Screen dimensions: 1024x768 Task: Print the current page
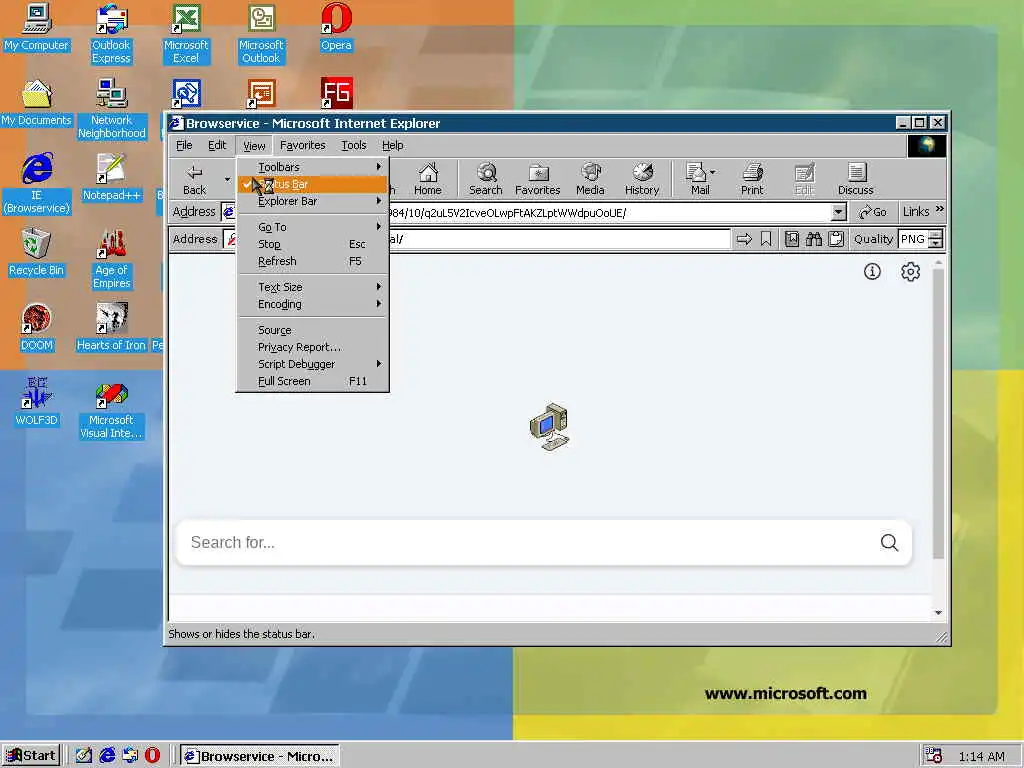[752, 179]
